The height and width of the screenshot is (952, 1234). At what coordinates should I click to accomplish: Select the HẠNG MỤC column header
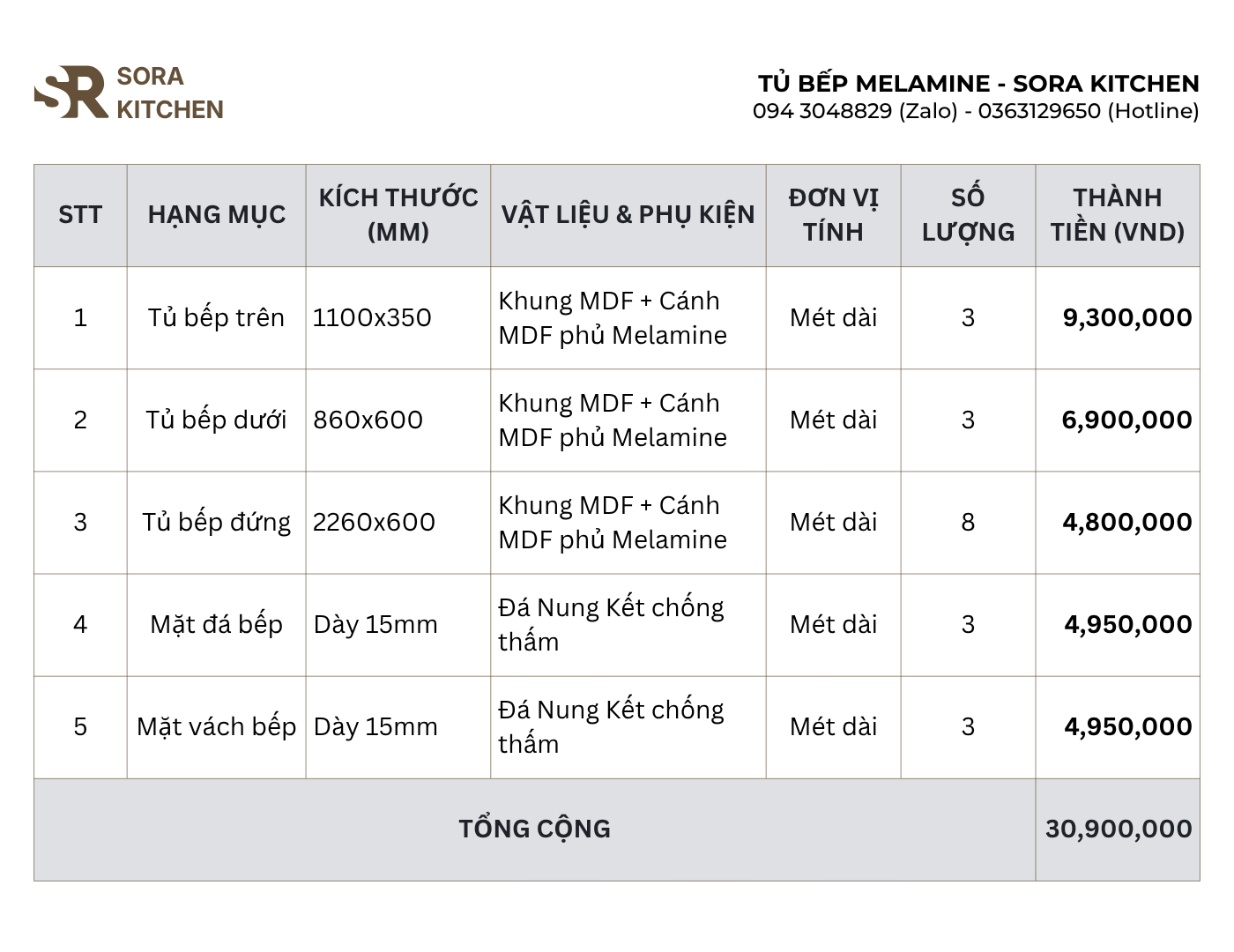tap(217, 215)
